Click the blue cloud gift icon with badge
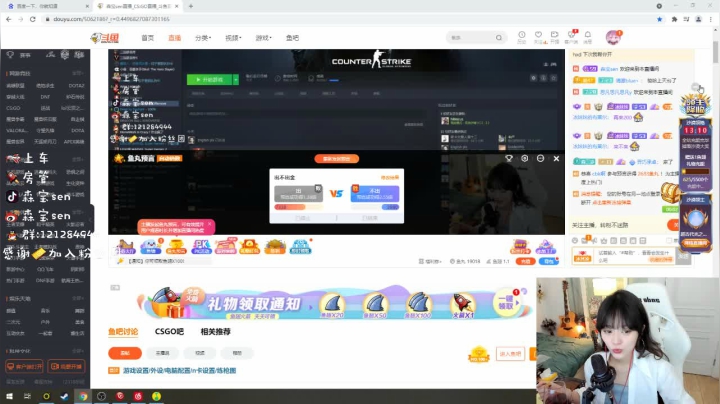 tap(151, 247)
